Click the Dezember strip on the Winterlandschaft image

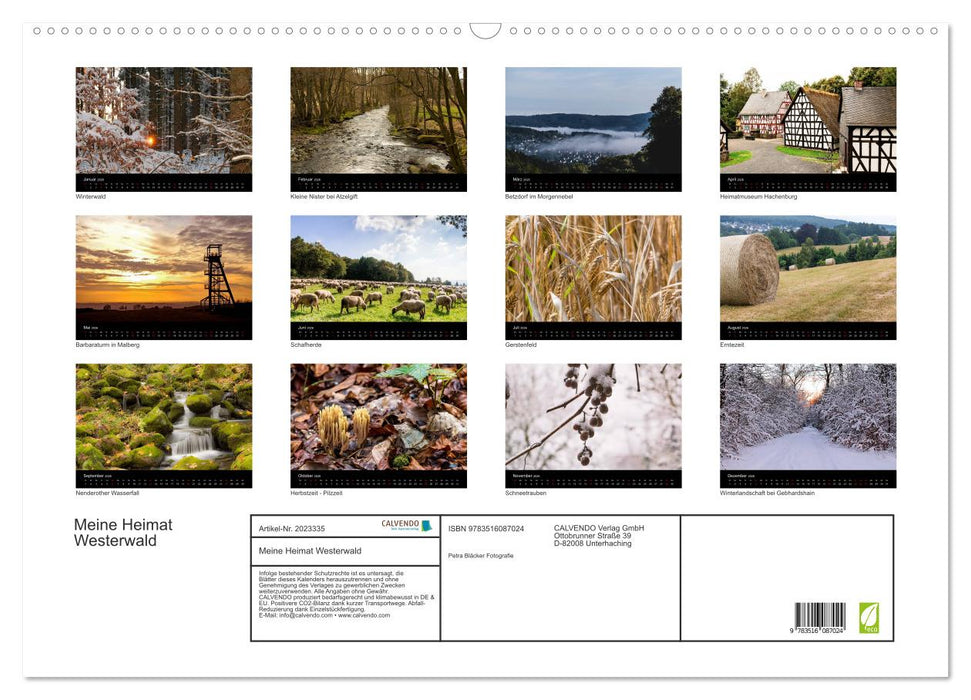pyautogui.click(x=807, y=477)
